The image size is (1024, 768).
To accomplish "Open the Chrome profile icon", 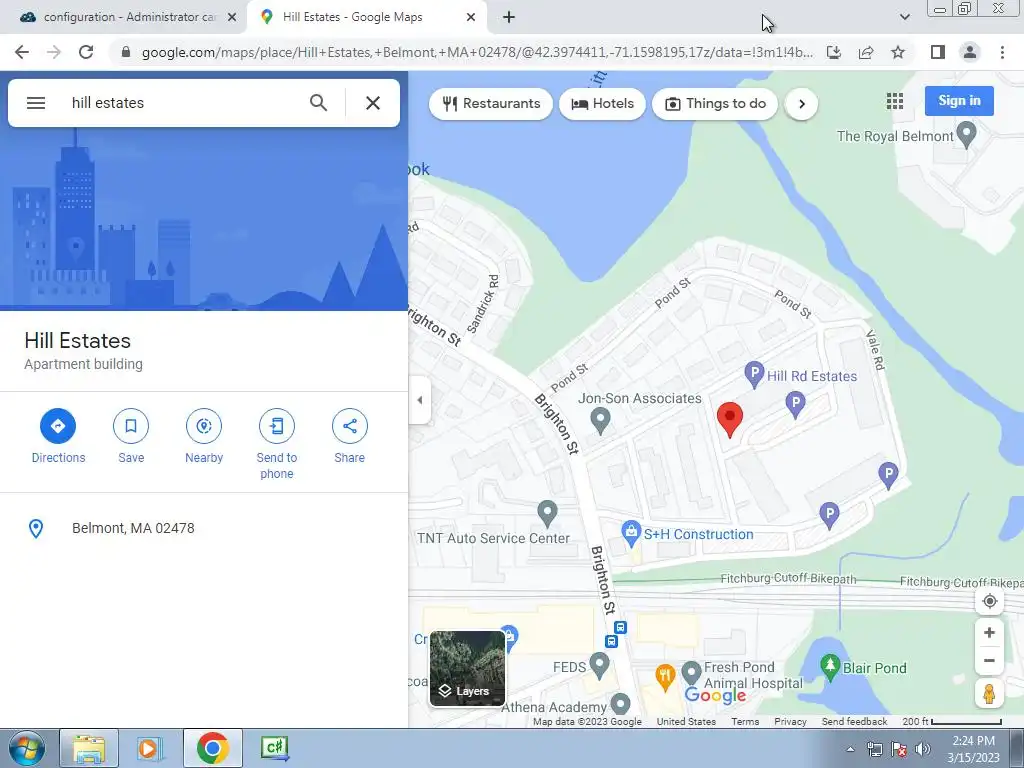I will point(970,52).
